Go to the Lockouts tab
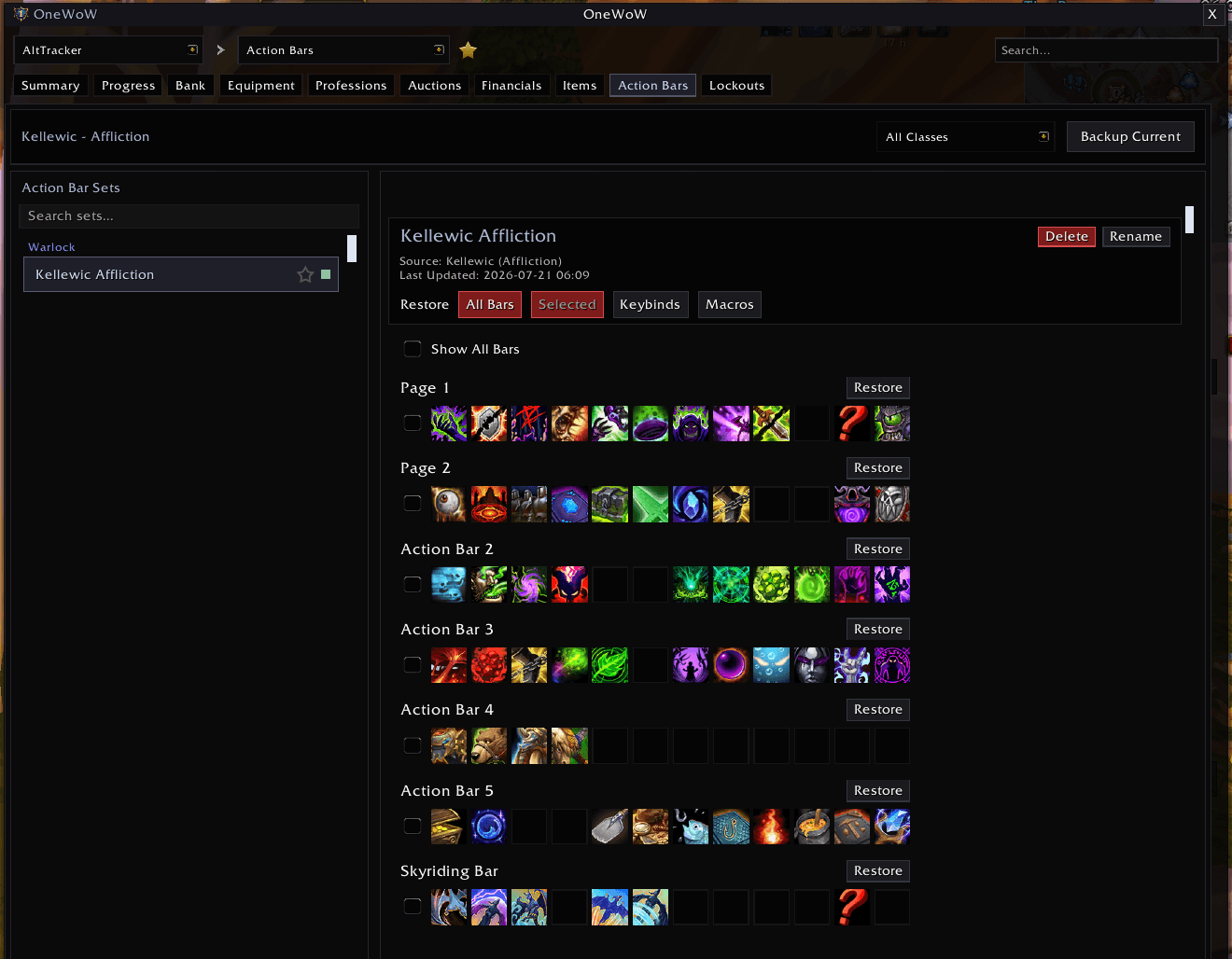 point(737,86)
